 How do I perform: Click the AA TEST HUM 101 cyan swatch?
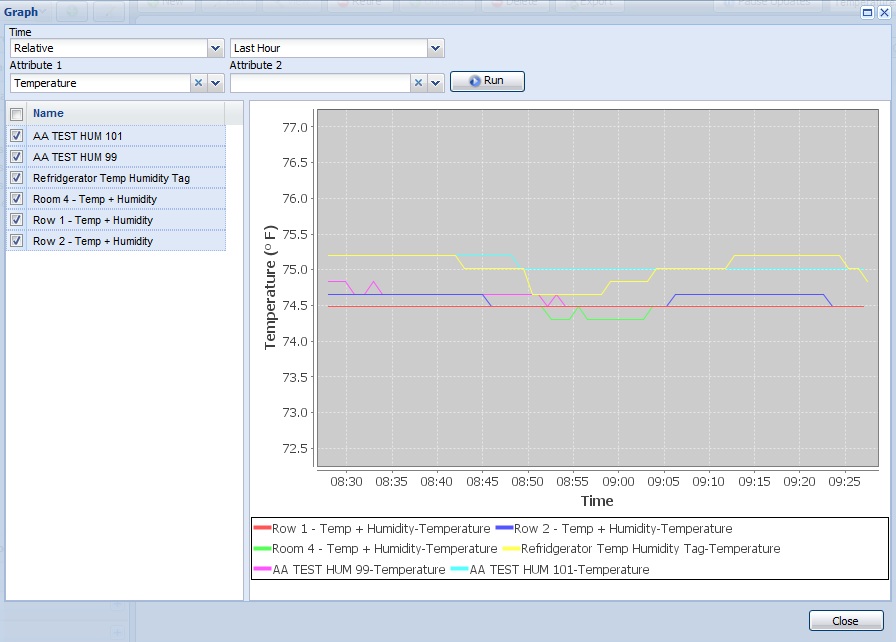[459, 569]
